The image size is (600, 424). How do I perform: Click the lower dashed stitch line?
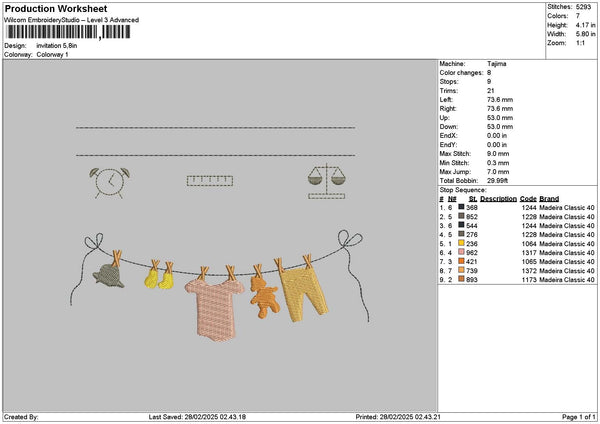click(215, 155)
